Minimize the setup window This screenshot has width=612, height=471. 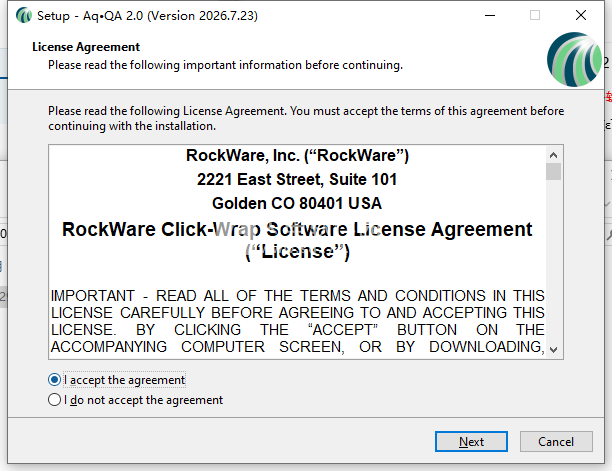tap(490, 16)
